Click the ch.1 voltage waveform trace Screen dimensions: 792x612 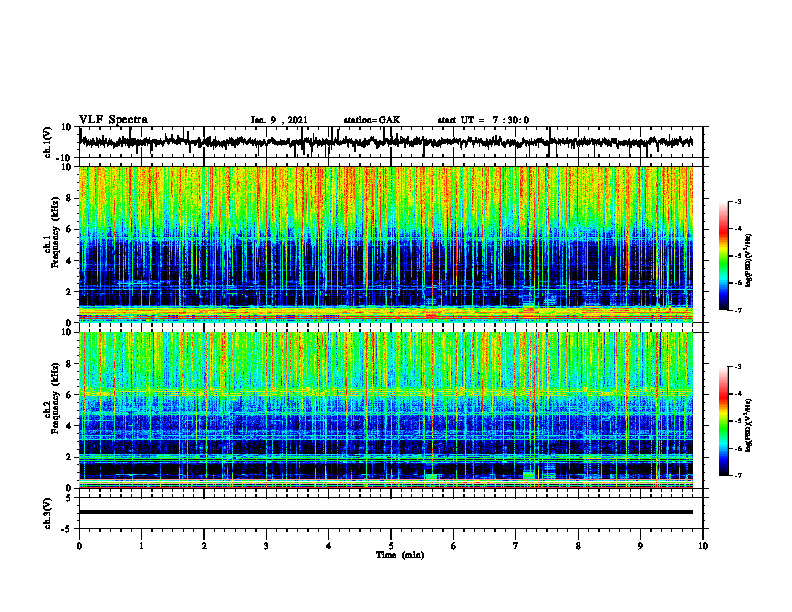point(386,142)
